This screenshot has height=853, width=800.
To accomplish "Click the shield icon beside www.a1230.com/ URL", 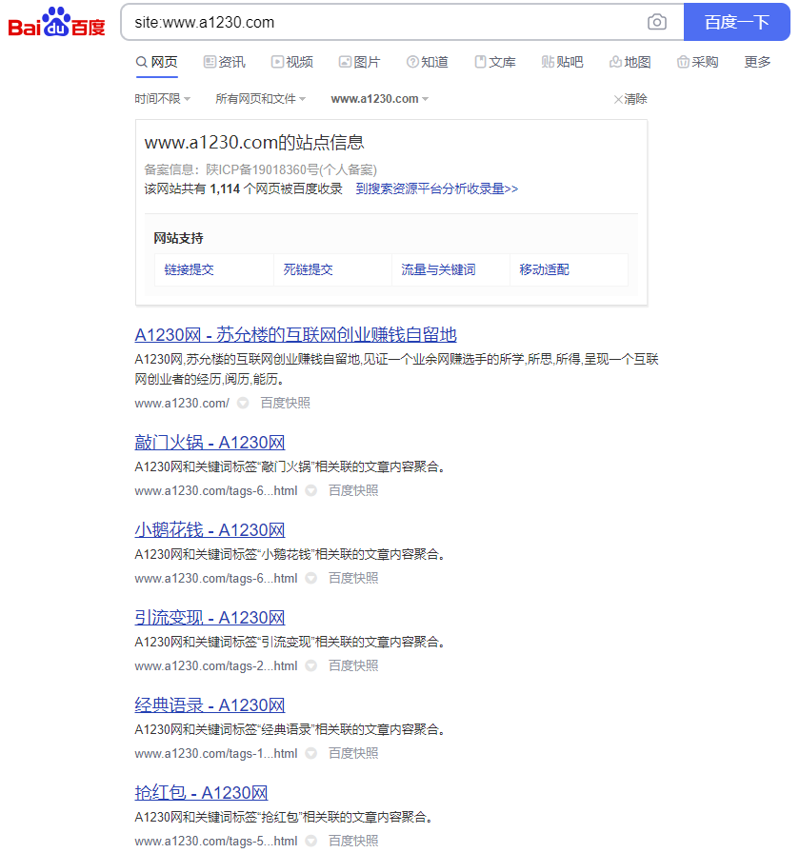I will [x=243, y=403].
